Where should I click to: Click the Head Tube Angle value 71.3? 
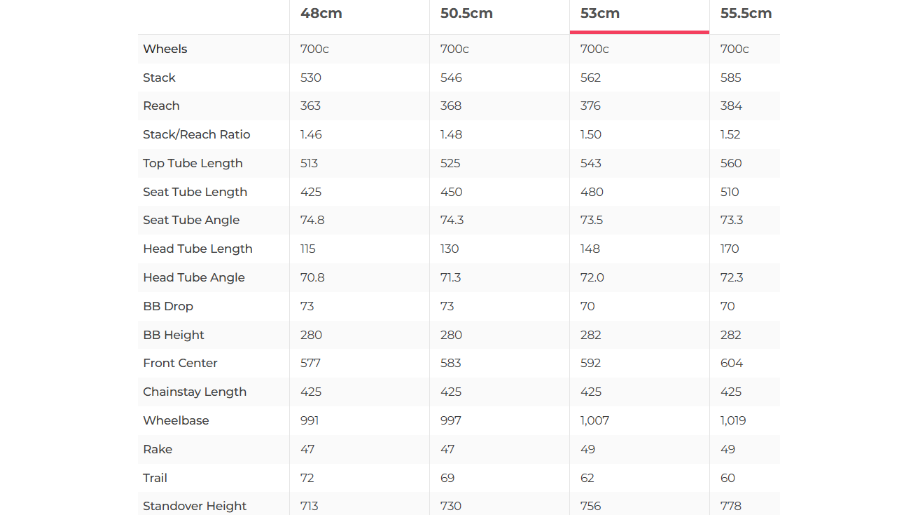[451, 278]
